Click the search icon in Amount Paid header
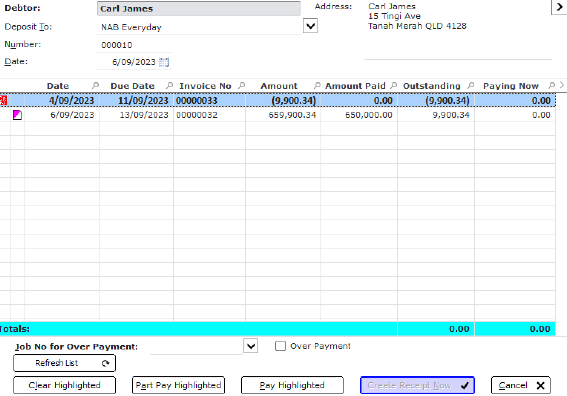Viewport: 567px width, 396px height. (393, 86)
